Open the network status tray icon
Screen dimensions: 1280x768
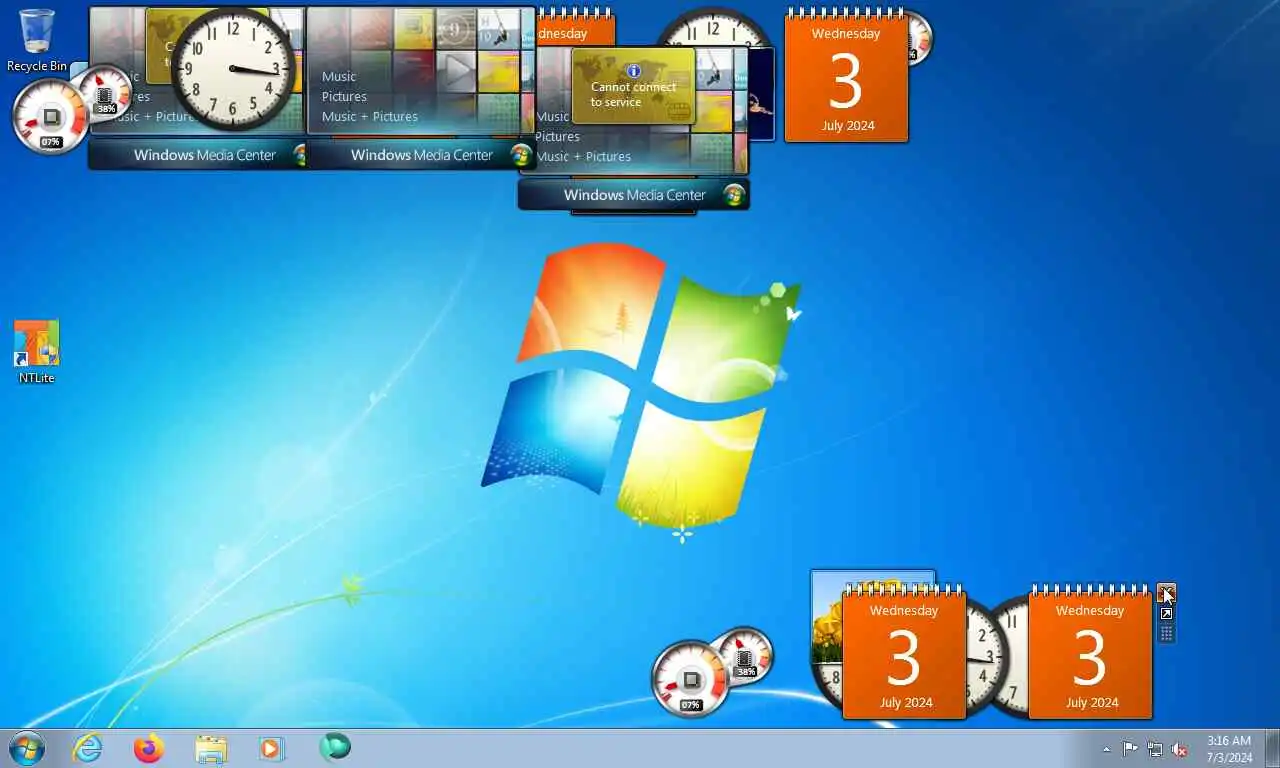point(1155,749)
